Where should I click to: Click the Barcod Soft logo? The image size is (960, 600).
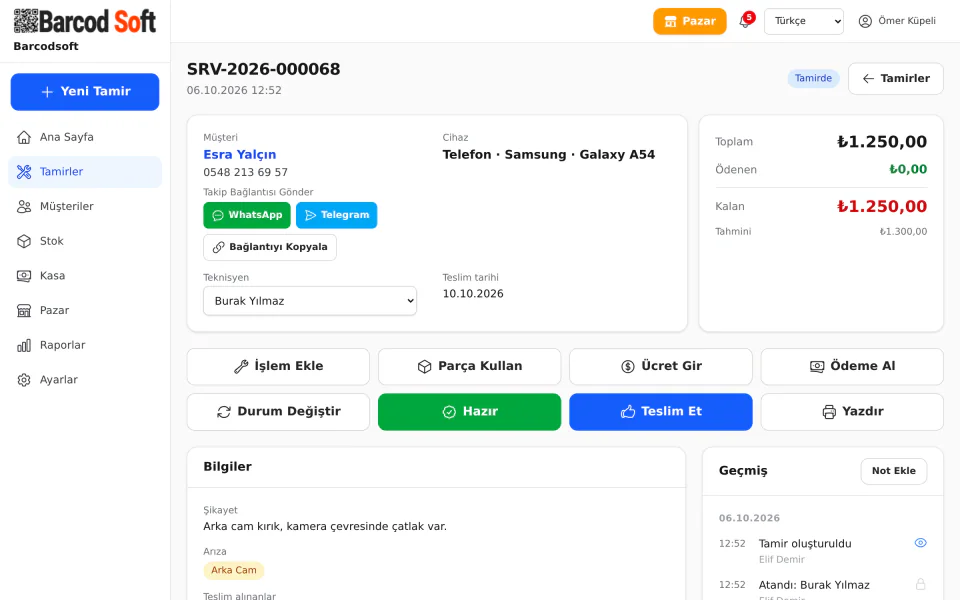coord(84,21)
